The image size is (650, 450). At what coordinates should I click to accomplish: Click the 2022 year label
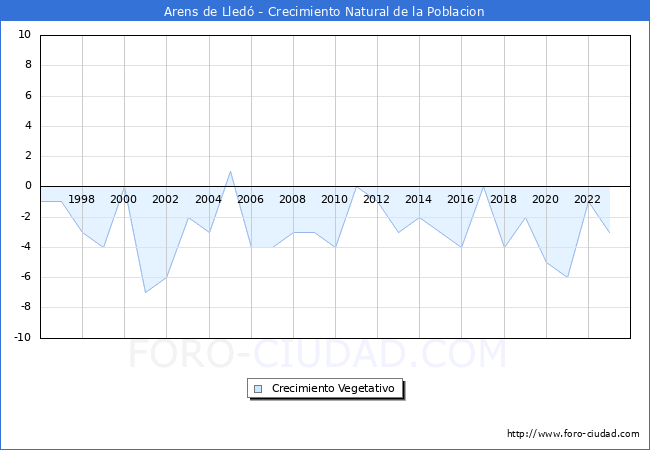(x=587, y=199)
